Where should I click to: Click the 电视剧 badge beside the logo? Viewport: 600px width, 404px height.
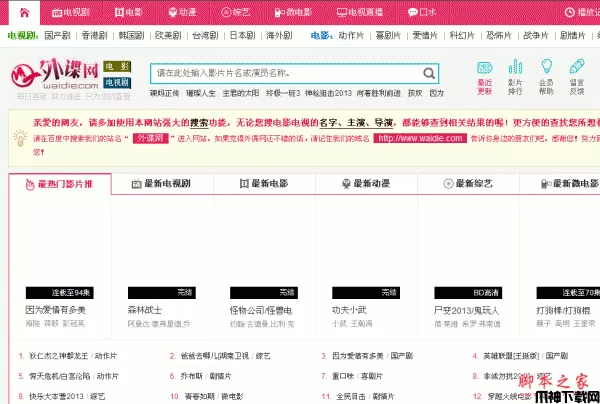[x=117, y=83]
